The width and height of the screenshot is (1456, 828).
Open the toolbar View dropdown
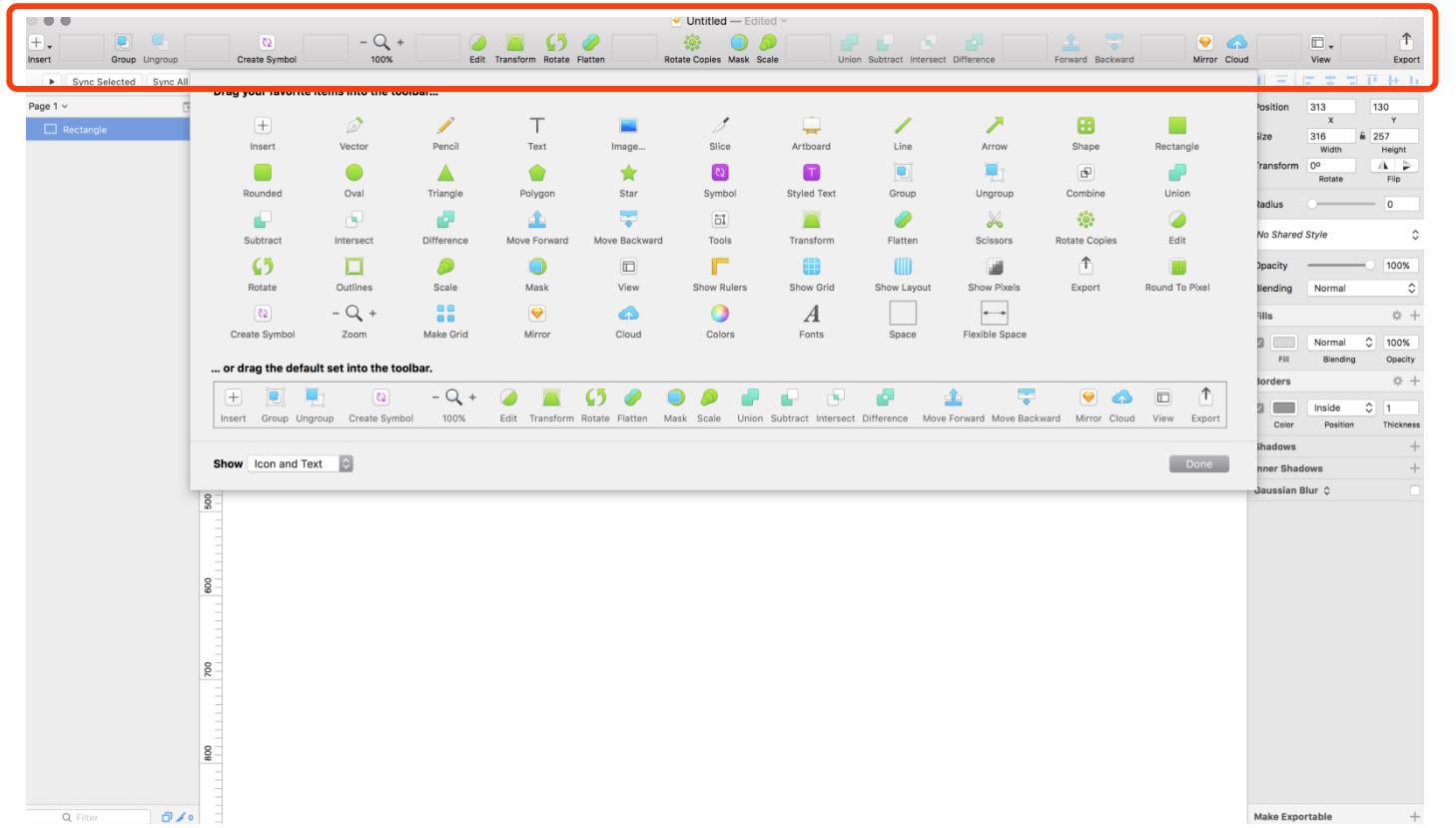1320,48
